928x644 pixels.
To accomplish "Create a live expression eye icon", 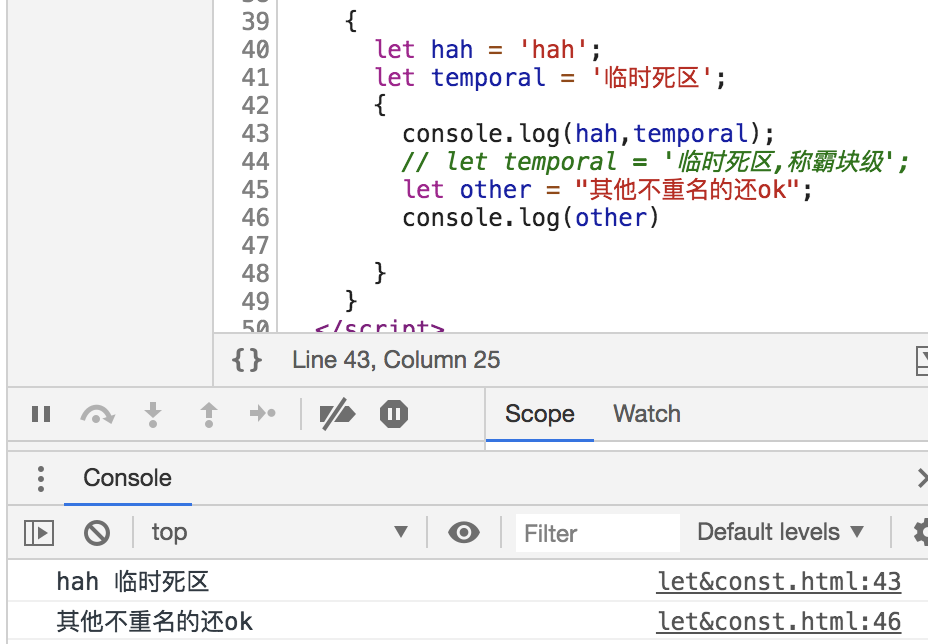I will point(463,532).
